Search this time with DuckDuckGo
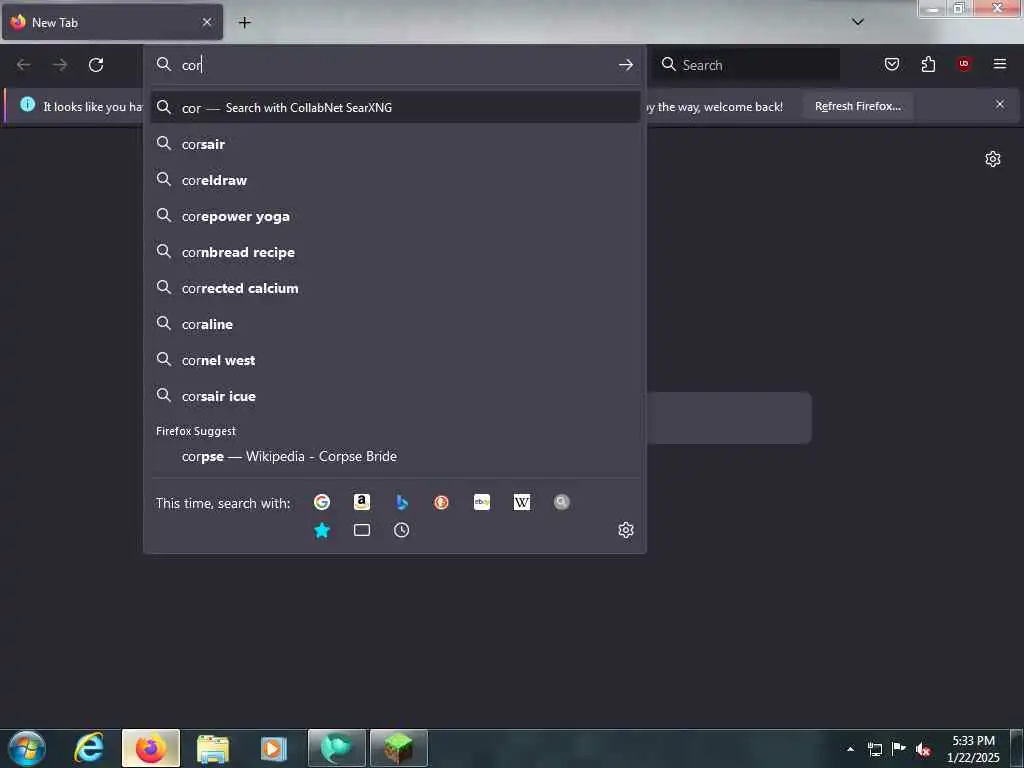The width and height of the screenshot is (1024, 768). point(441,502)
